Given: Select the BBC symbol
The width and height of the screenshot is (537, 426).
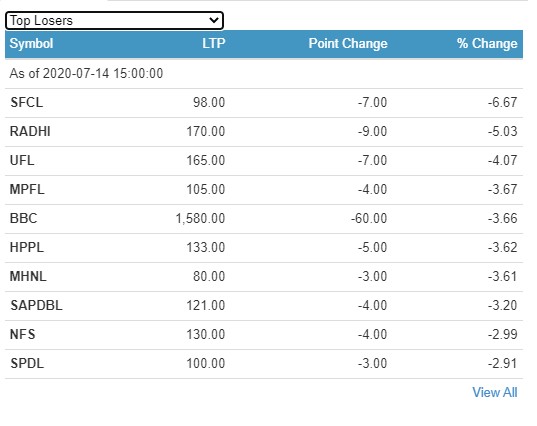Looking at the screenshot, I should (x=23, y=218).
